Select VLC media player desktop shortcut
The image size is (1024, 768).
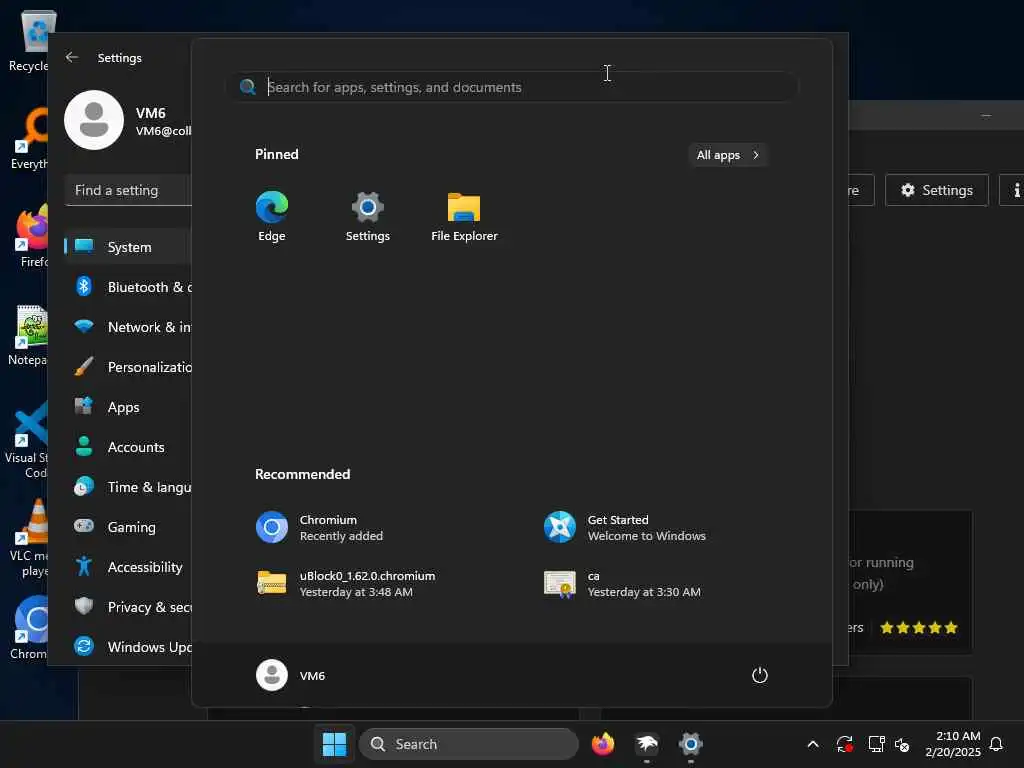tap(27, 538)
